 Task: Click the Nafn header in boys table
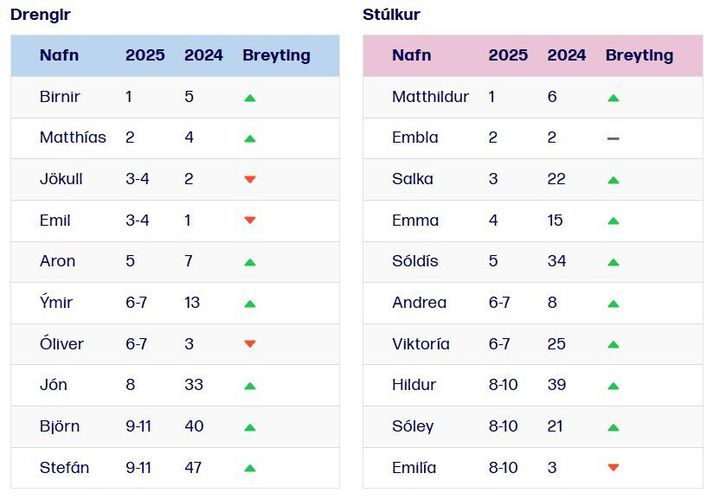(59, 56)
